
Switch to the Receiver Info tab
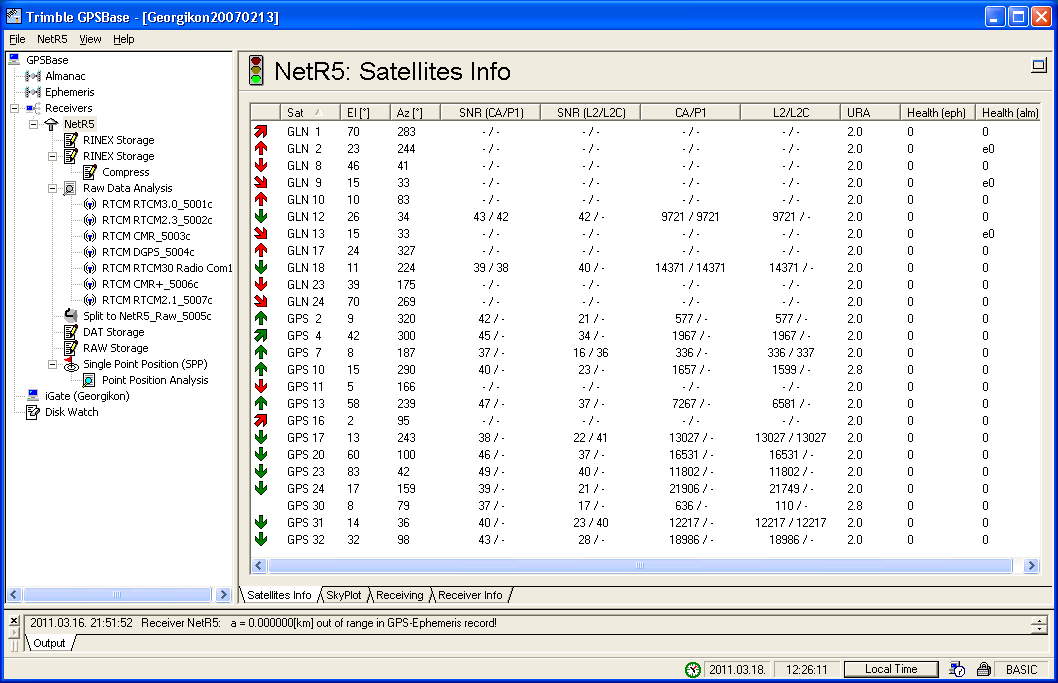pyautogui.click(x=470, y=595)
